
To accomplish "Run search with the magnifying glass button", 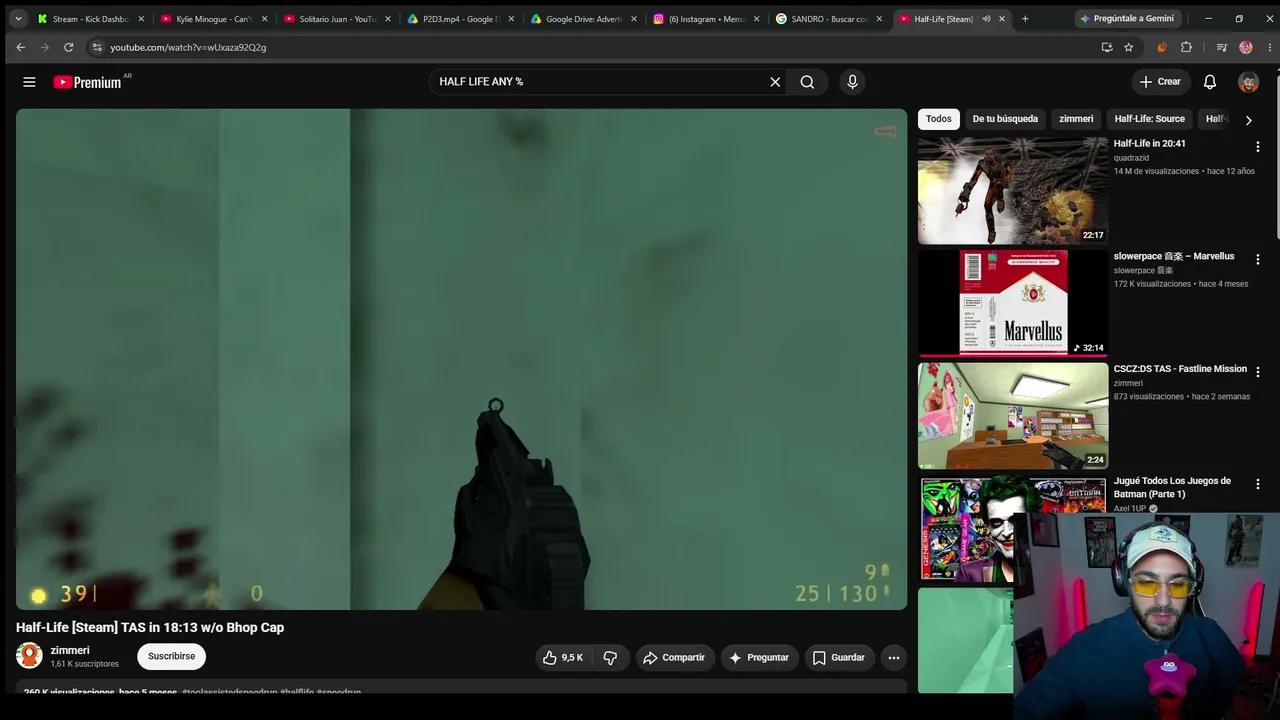I will pos(807,82).
